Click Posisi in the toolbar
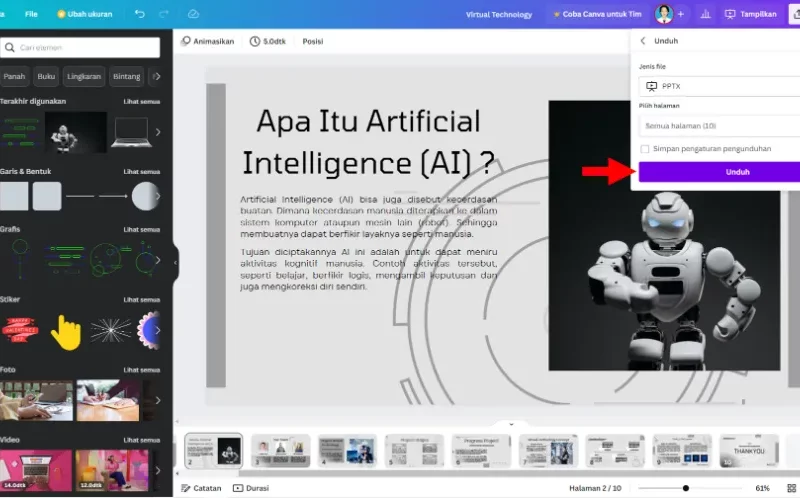 (x=313, y=41)
